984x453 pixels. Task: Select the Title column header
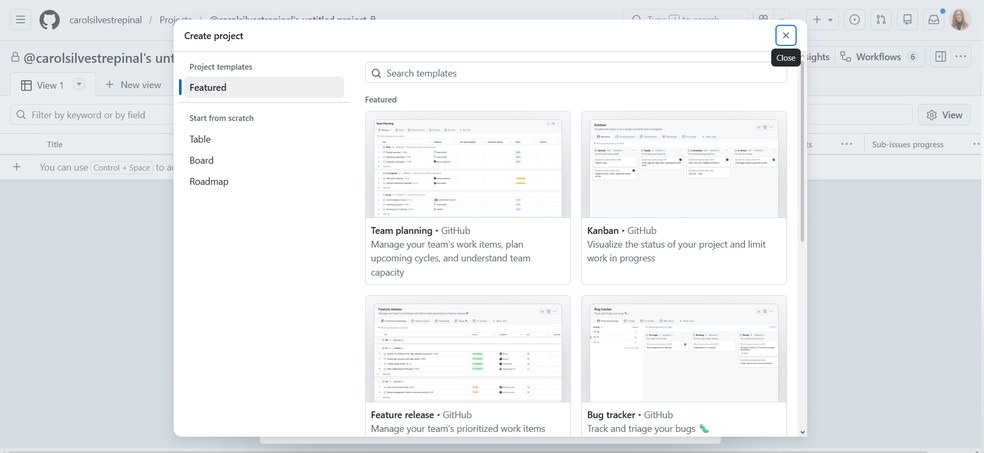tap(55, 144)
